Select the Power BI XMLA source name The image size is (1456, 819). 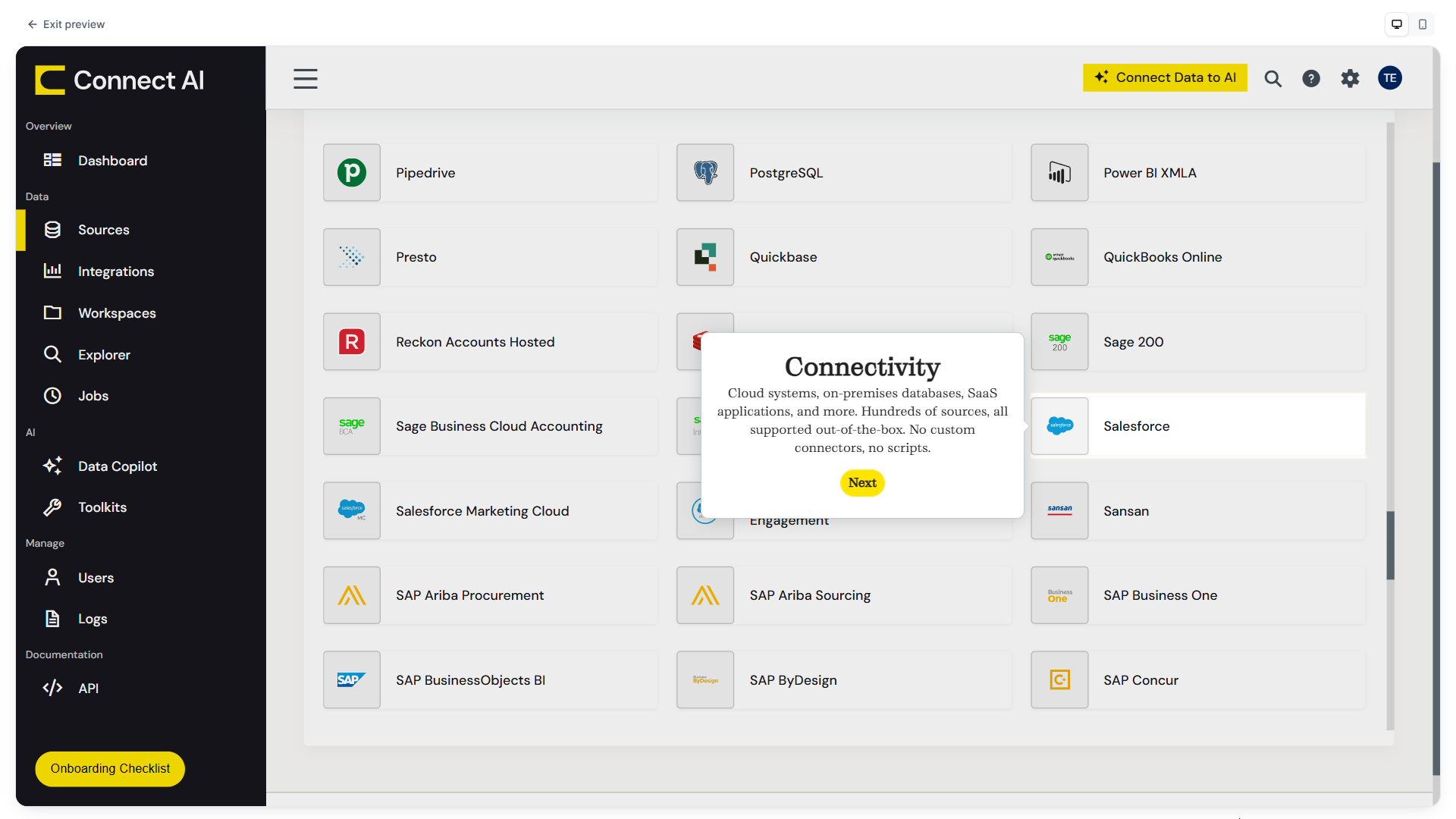1150,173
